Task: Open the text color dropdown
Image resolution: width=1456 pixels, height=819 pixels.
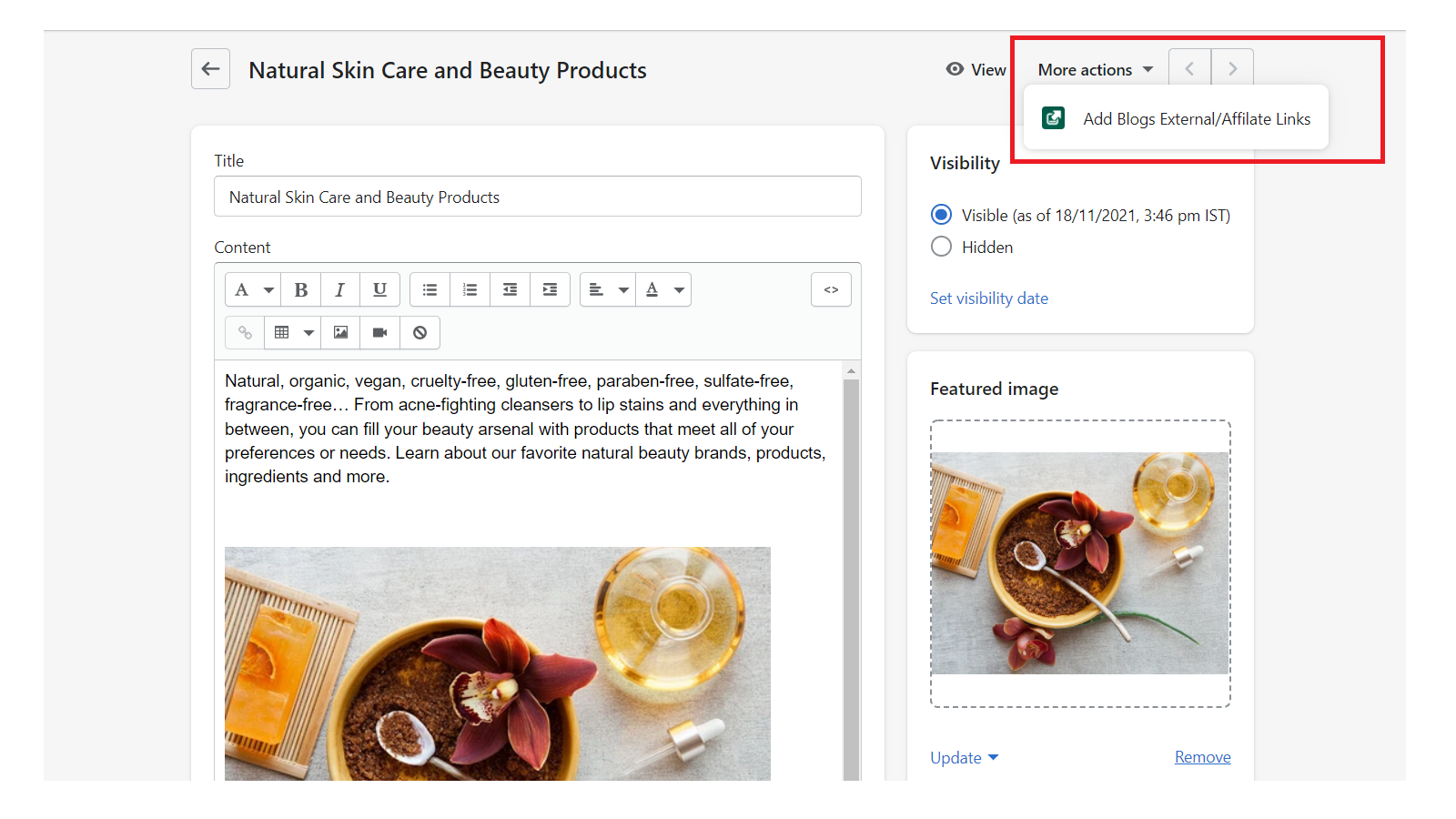Action: pyautogui.click(x=679, y=289)
